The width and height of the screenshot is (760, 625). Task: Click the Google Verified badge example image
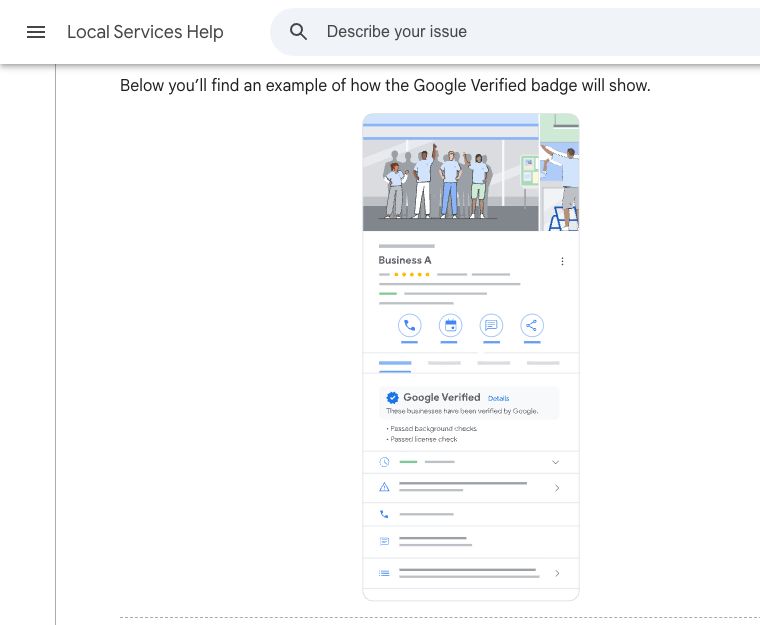pos(471,357)
